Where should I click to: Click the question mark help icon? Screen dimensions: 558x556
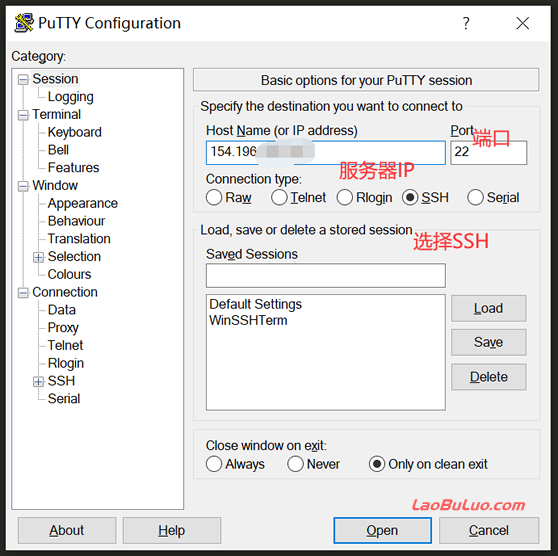click(466, 23)
